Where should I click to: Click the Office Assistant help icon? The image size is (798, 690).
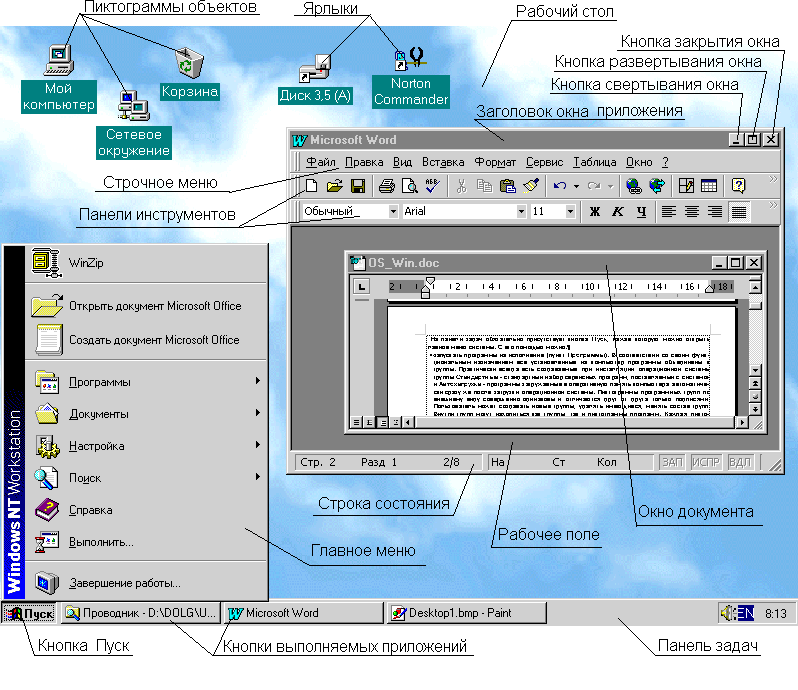[x=738, y=186]
